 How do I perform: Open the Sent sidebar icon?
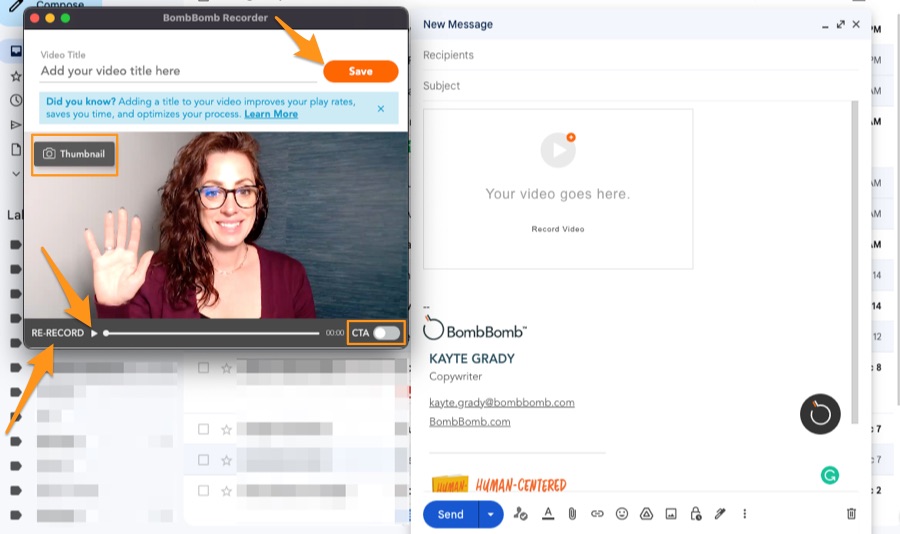point(16,125)
